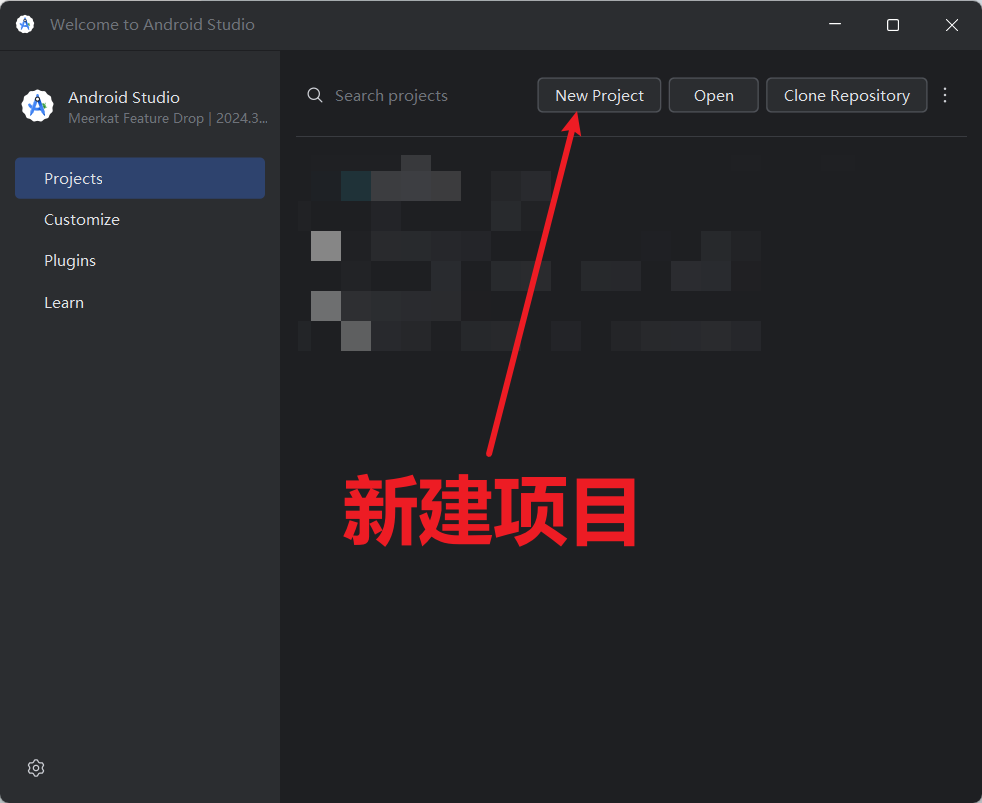Viewport: 982px width, 803px height.
Task: Click the 'Meerkat Feature Drop | 2024.3...' version text
Action: coord(168,118)
